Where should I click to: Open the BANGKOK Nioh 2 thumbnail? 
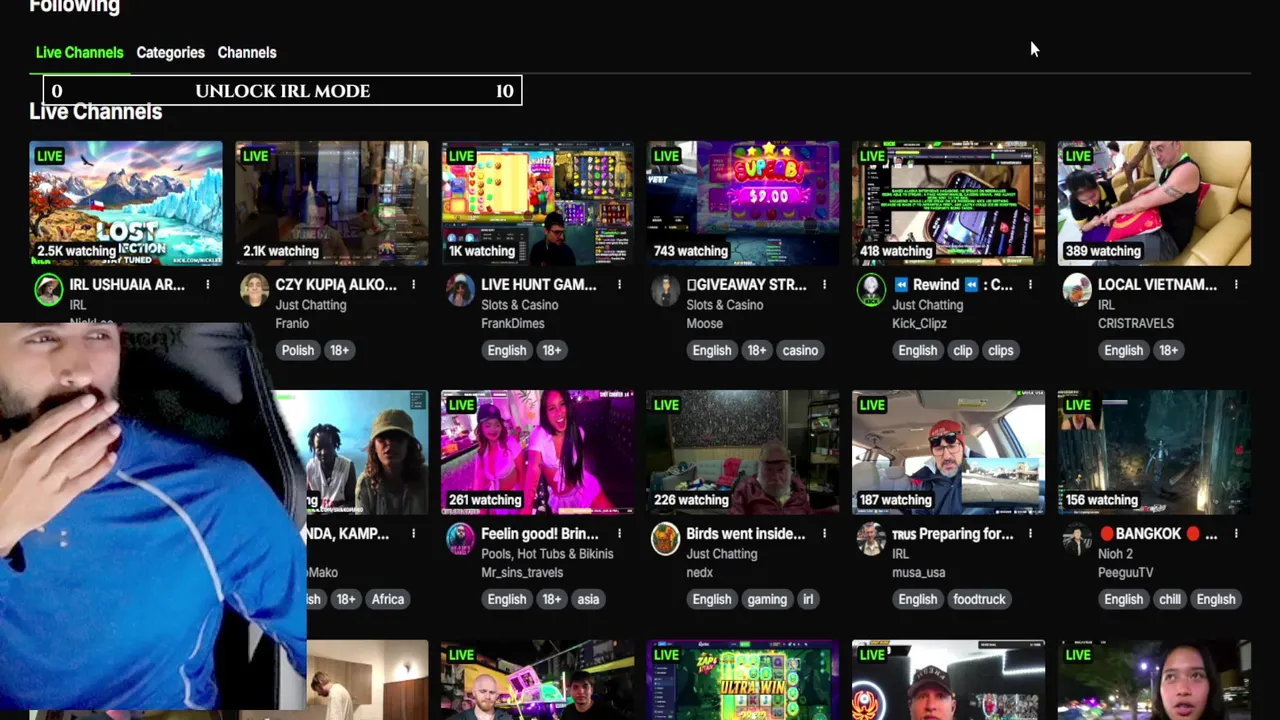point(1154,452)
